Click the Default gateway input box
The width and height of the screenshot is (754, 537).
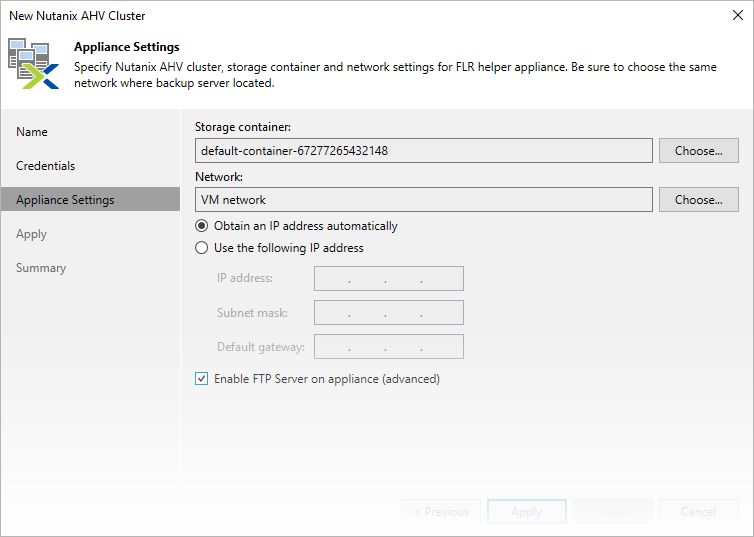[389, 347]
